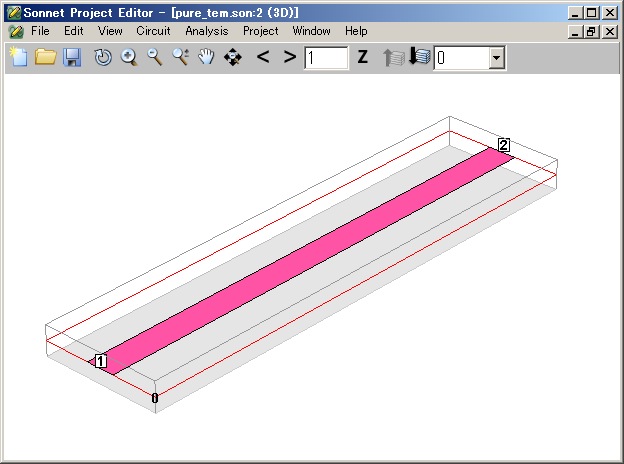This screenshot has height=464, width=624.
Task: Restore the inner document window
Action: pyautogui.click(x=591, y=31)
